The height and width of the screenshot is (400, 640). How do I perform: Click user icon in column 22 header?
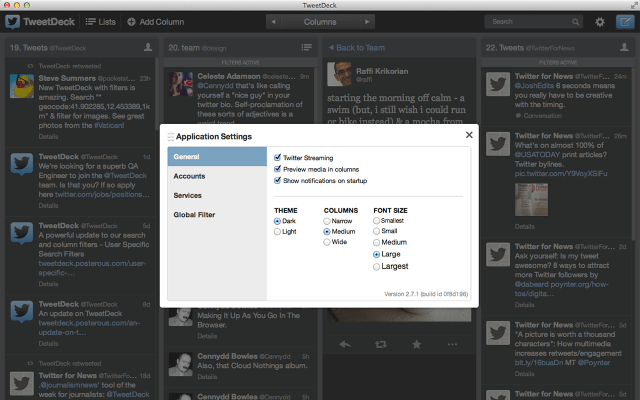624,47
